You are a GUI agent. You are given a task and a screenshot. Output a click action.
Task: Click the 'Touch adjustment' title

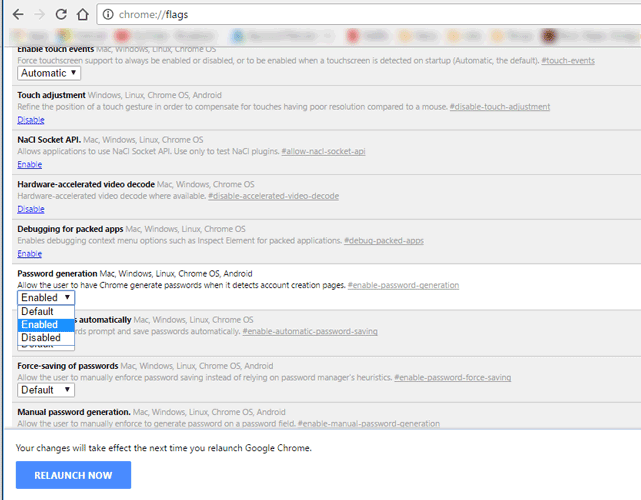coord(51,95)
